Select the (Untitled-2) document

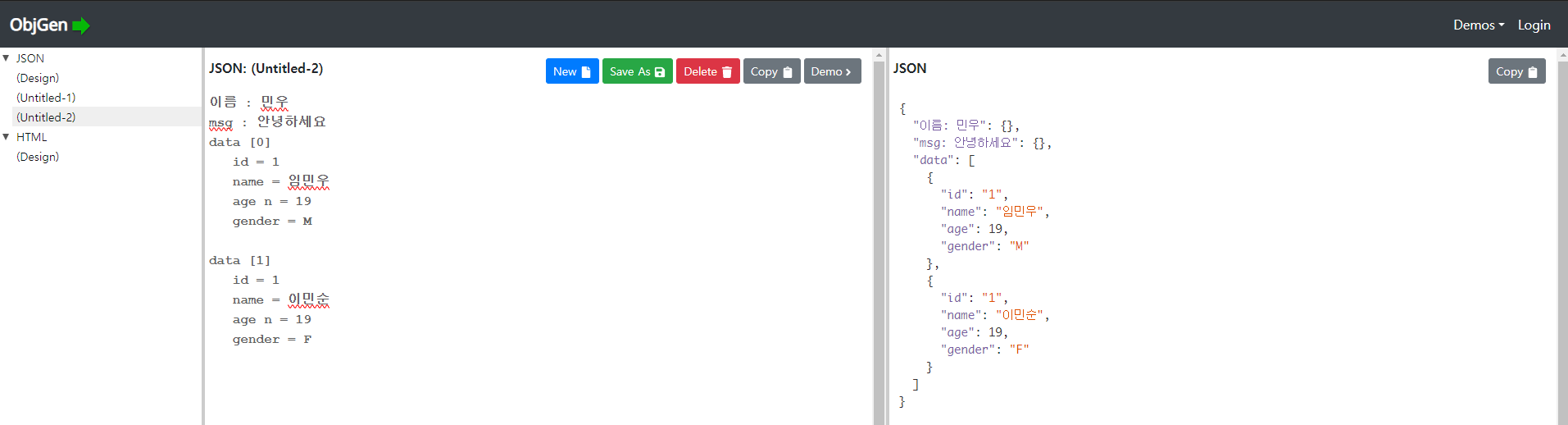coord(46,117)
